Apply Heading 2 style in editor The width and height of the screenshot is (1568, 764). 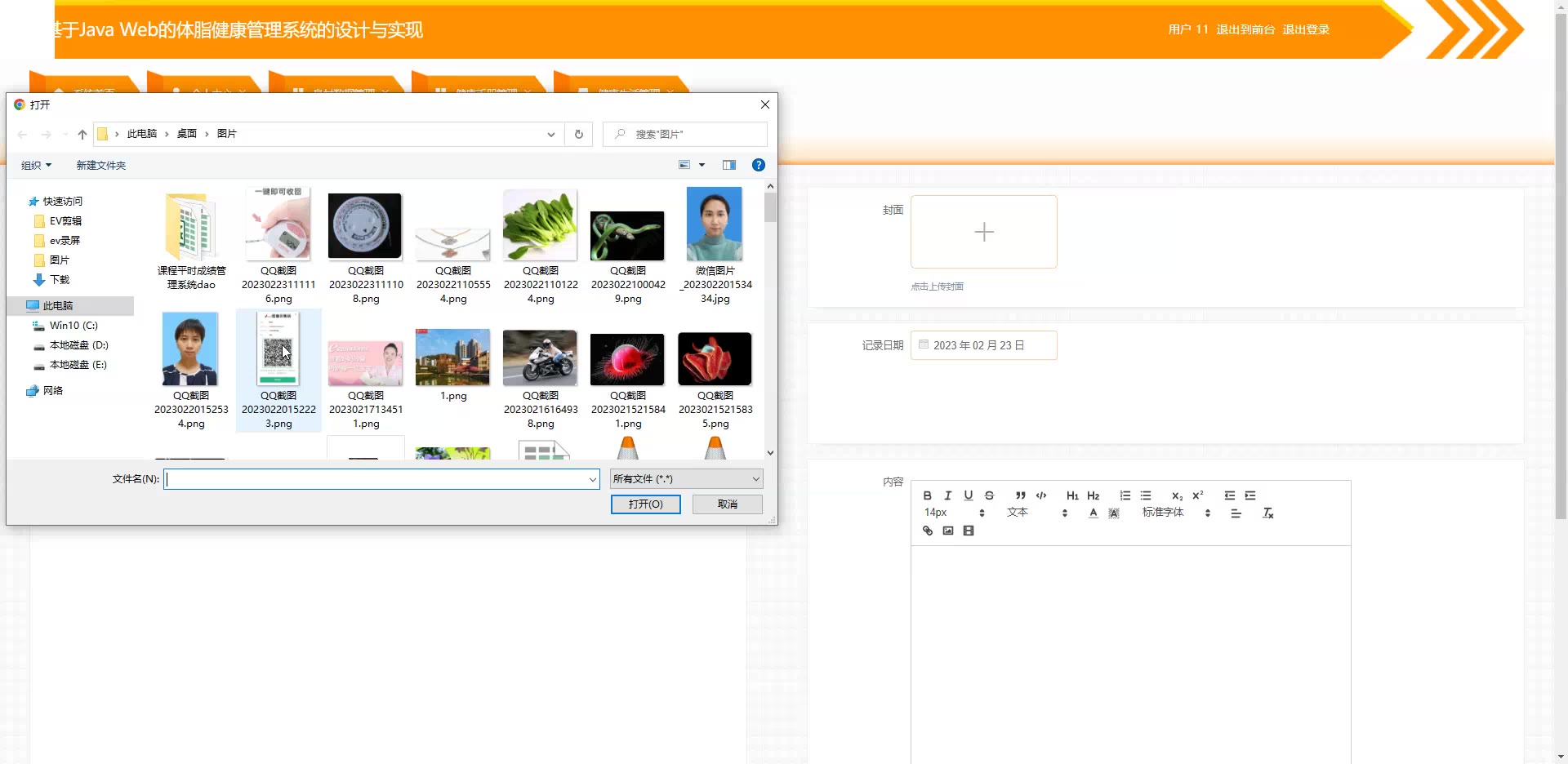[x=1094, y=495]
